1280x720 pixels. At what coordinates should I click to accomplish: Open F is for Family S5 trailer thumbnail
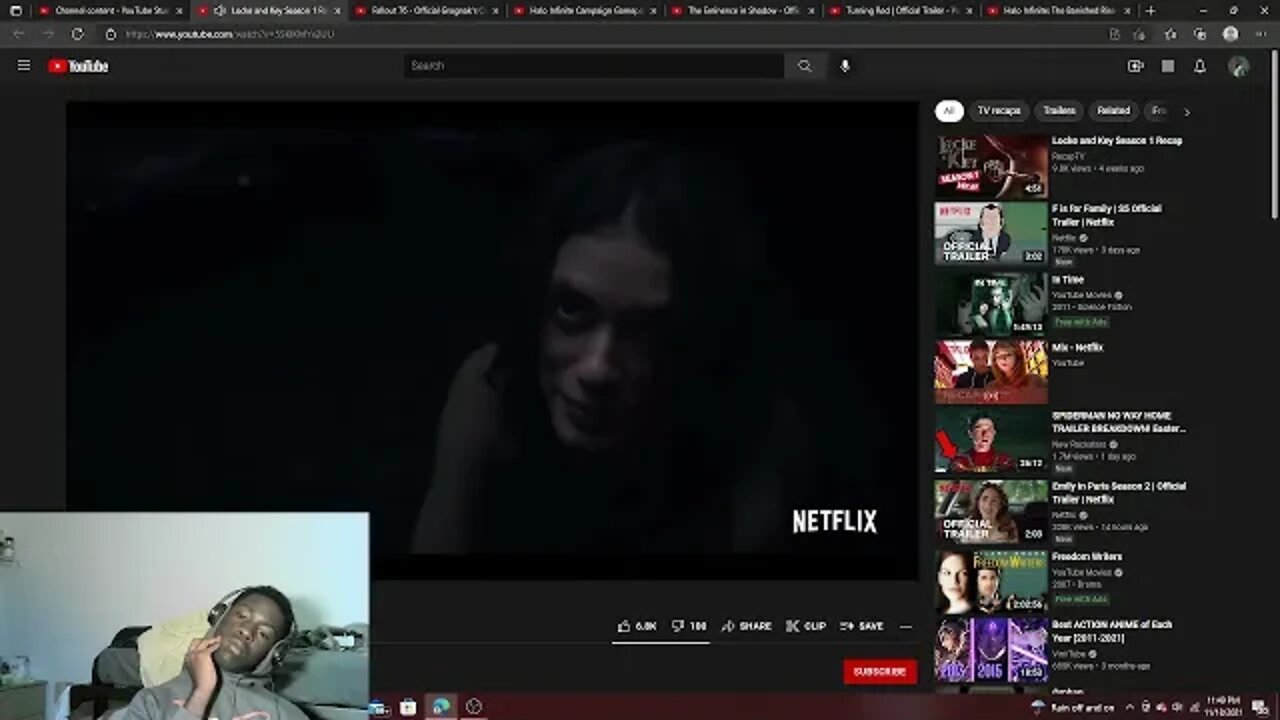[x=991, y=234]
